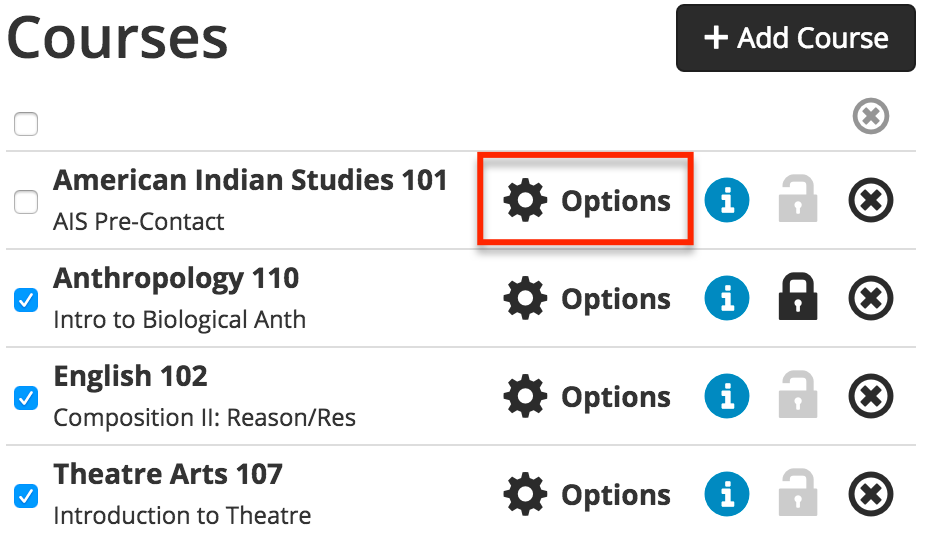Lock the Theatre Arts 107 course
The height and width of the screenshot is (546, 928).
pyautogui.click(x=798, y=493)
